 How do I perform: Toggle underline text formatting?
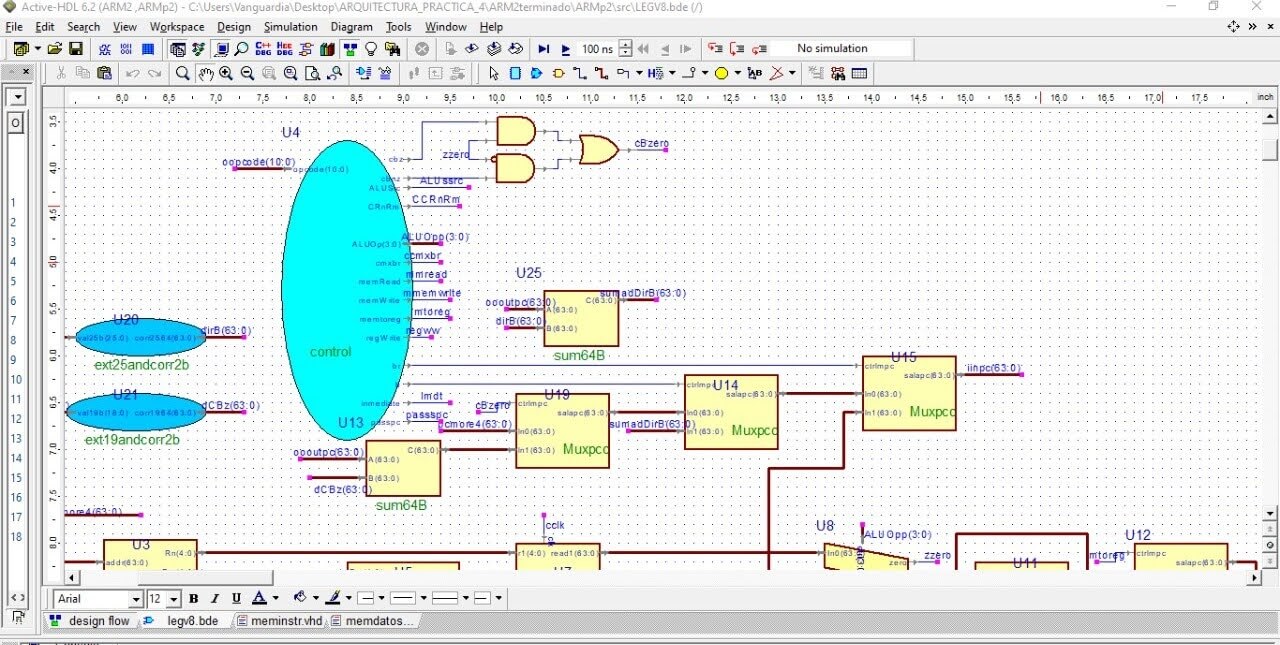(236, 598)
